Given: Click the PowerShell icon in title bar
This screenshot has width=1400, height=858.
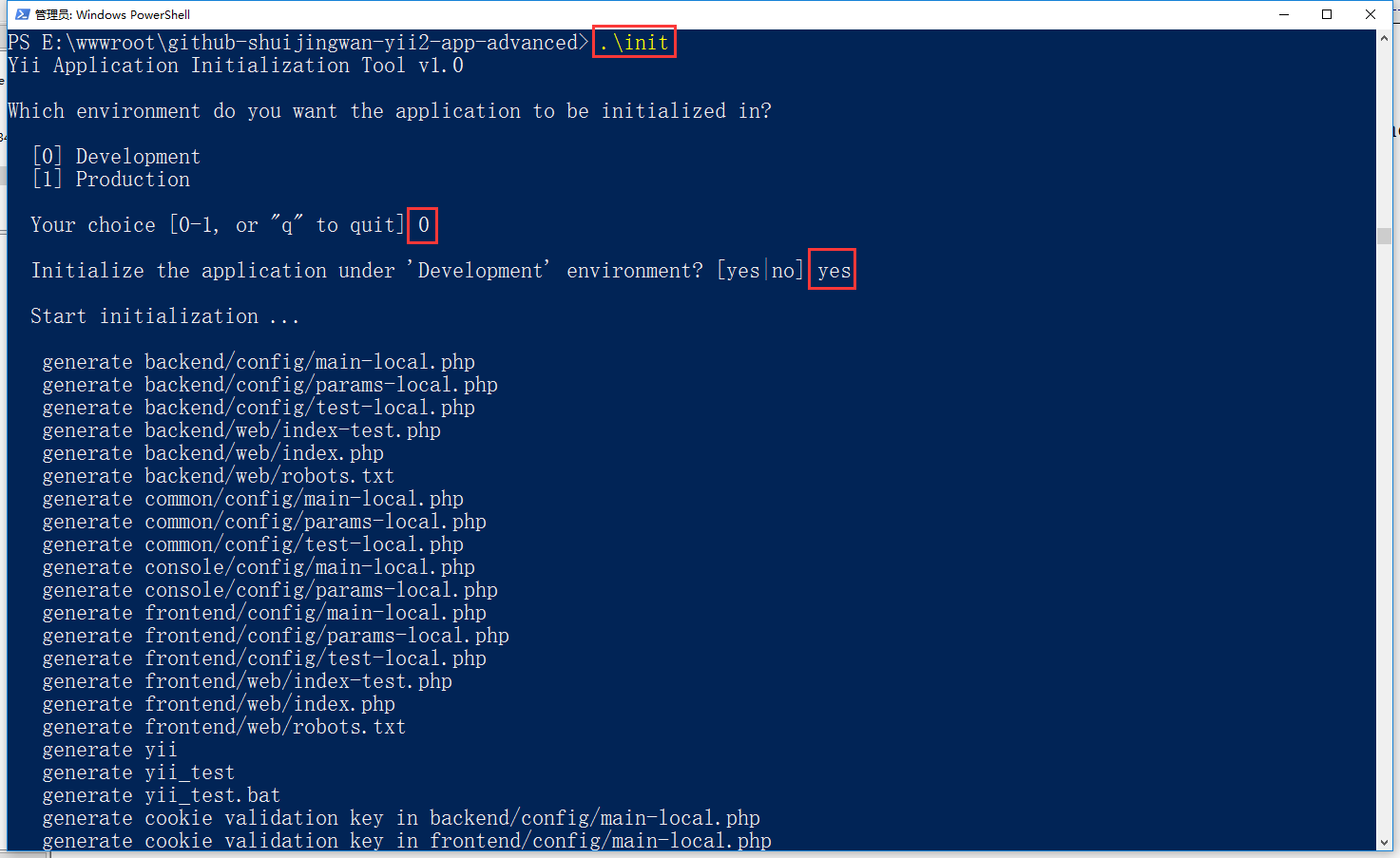Looking at the screenshot, I should (22, 14).
